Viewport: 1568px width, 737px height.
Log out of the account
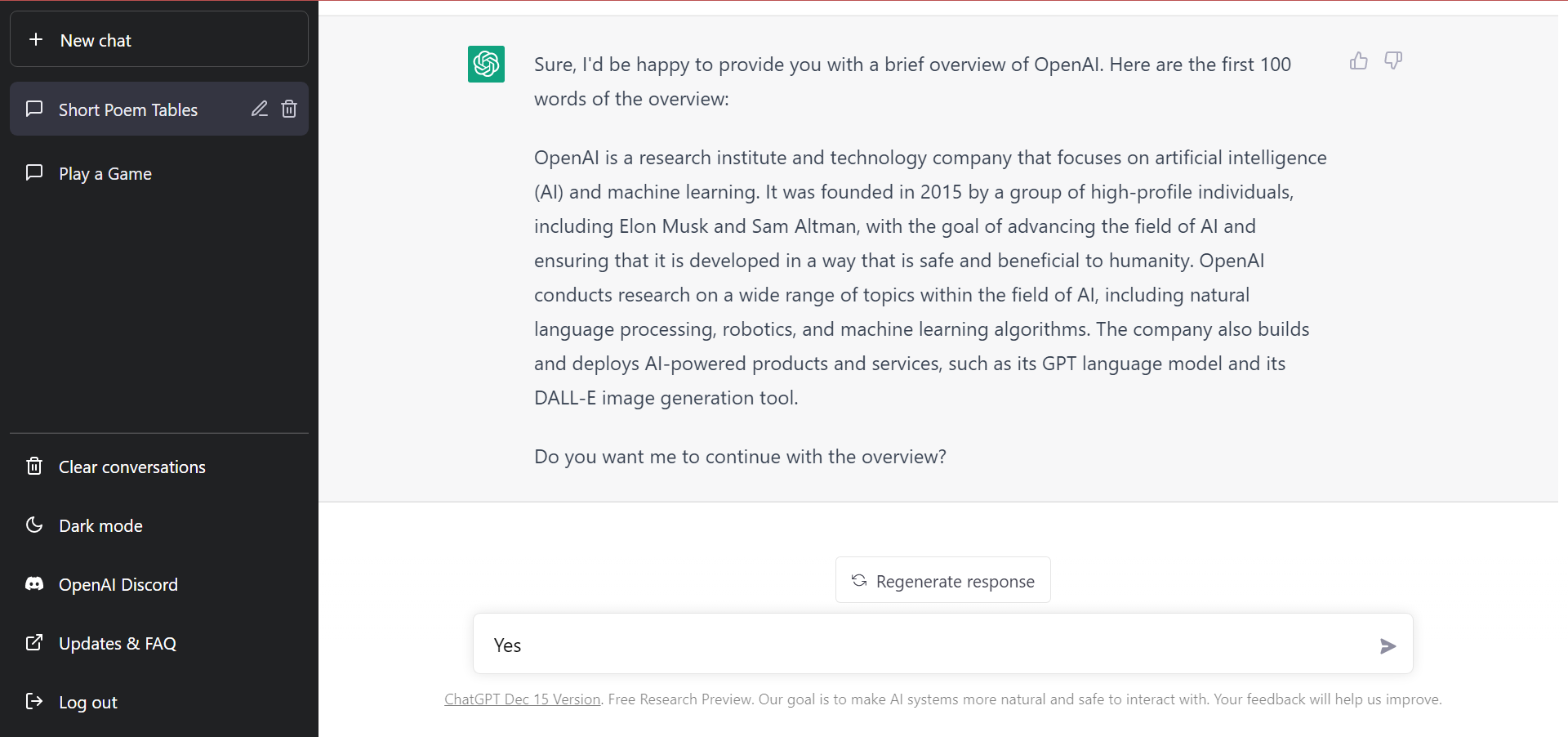tap(87, 703)
